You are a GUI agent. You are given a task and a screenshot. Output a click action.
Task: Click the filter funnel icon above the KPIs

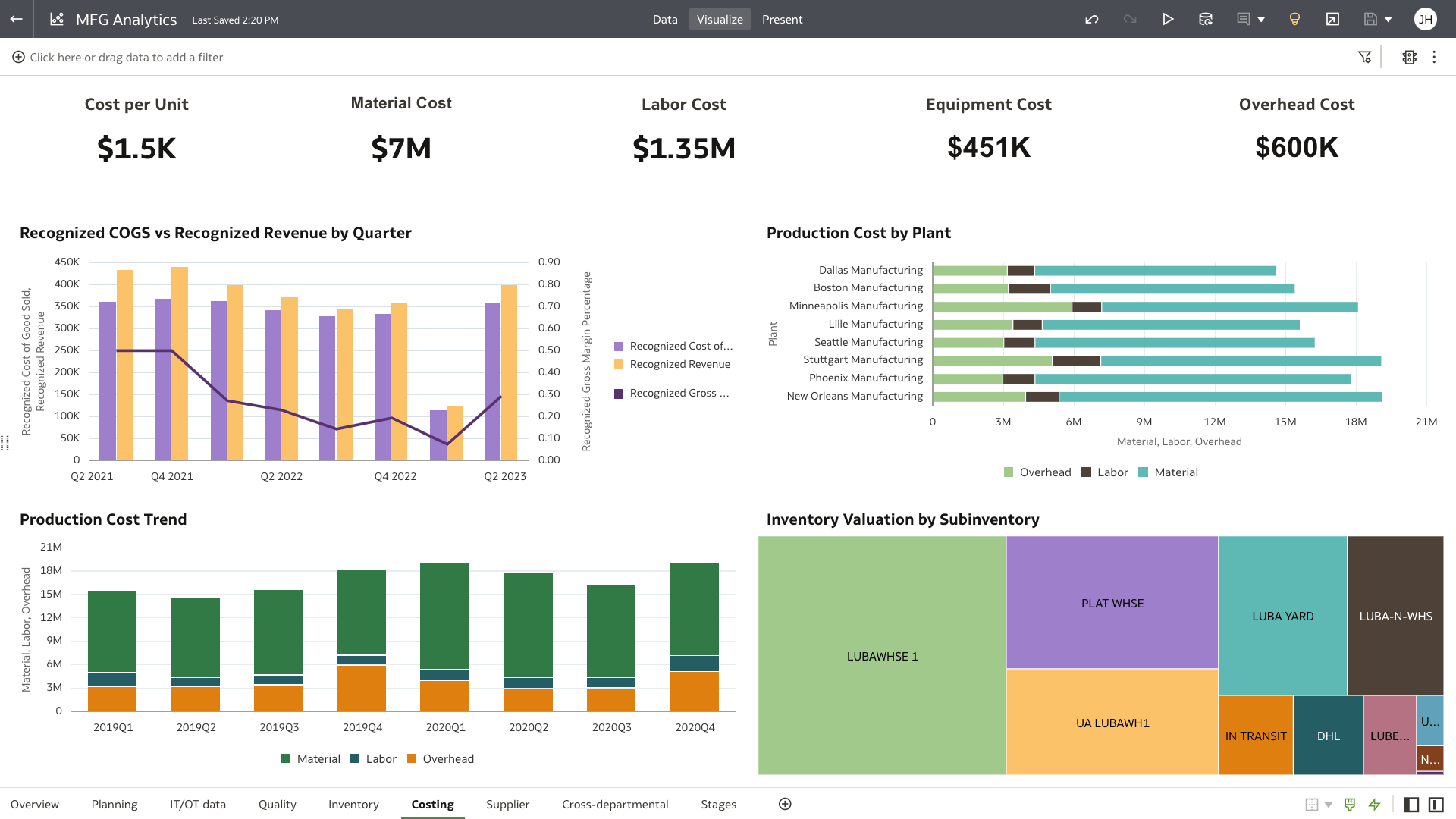click(x=1366, y=57)
